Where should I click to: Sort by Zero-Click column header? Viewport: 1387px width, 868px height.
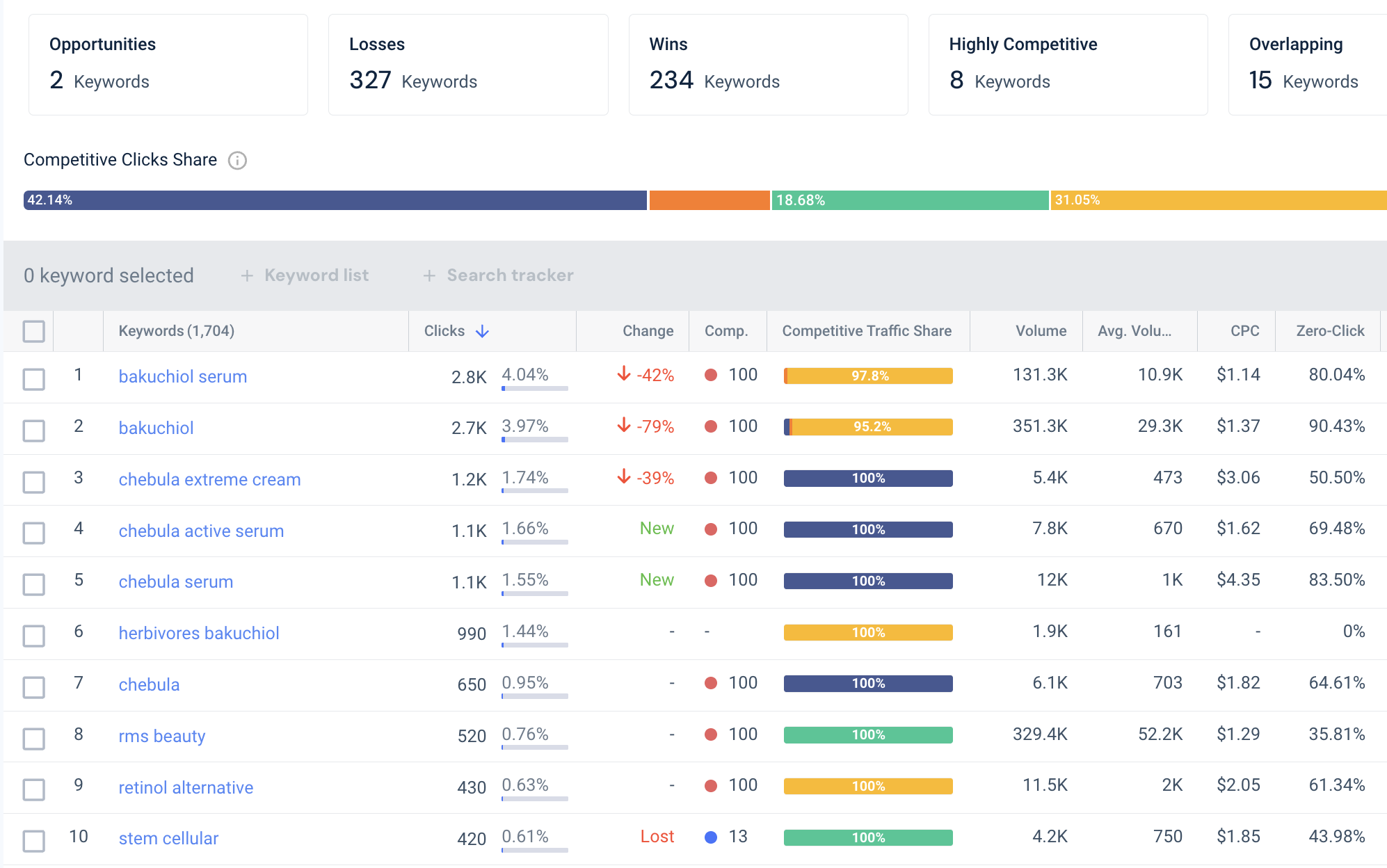[1330, 331]
